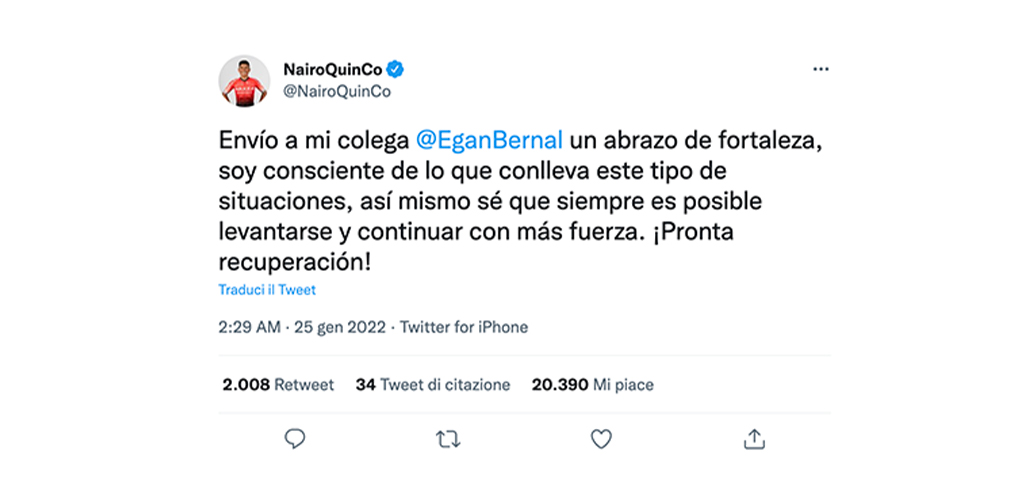Open the share tweet icon
Image resolution: width=1009 pixels, height=500 pixels.
(755, 438)
